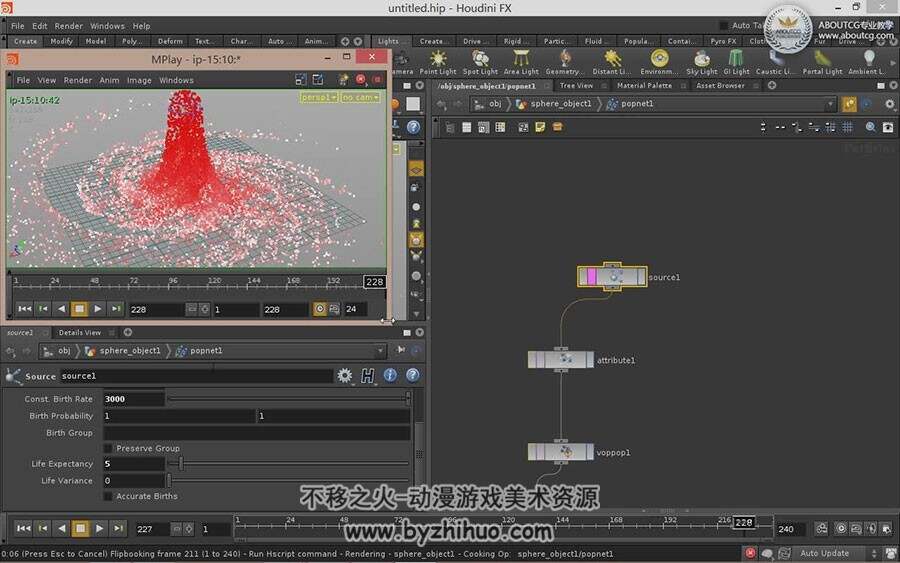Enable the Accurate Births checkbox
This screenshot has width=900, height=563.
click(x=108, y=496)
